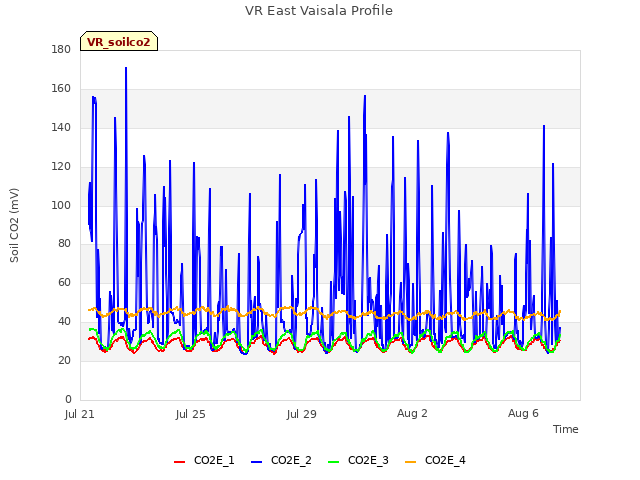Toggle the CO2E_3 legend entry
Viewport: 640px width, 480px height.
point(358,460)
